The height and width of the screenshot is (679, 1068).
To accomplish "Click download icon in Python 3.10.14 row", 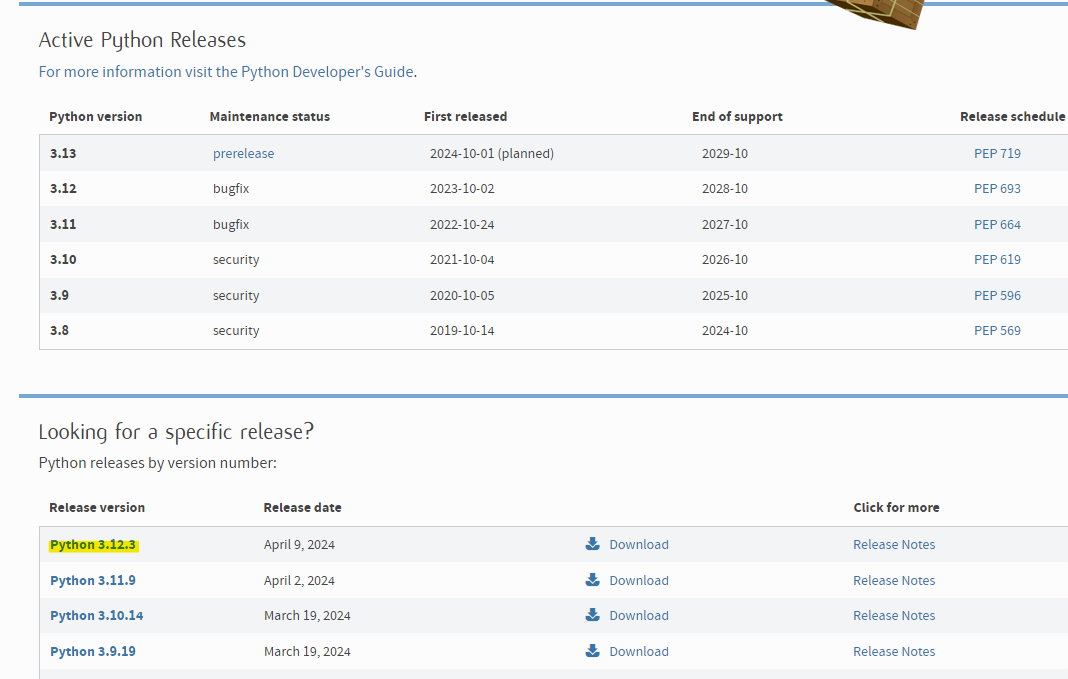I will (593, 614).
